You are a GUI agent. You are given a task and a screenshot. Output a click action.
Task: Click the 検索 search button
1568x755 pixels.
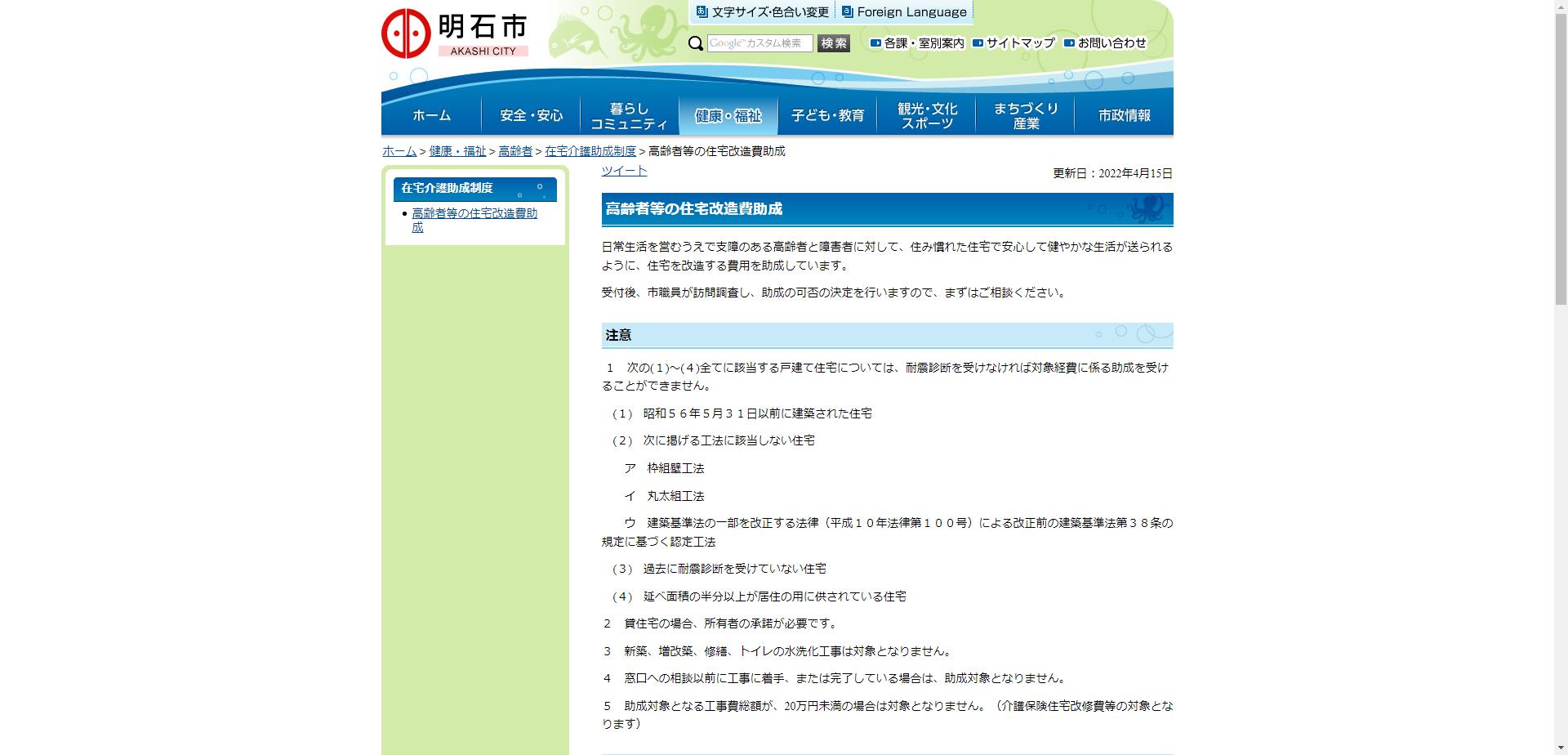click(834, 43)
